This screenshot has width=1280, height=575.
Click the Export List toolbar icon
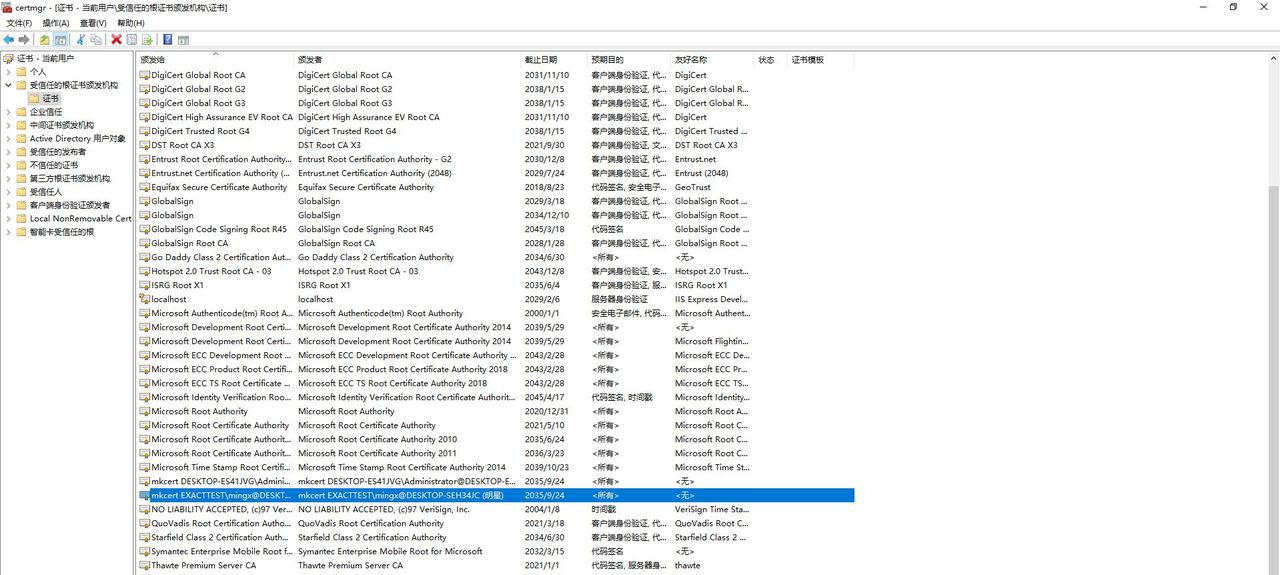(x=147, y=40)
